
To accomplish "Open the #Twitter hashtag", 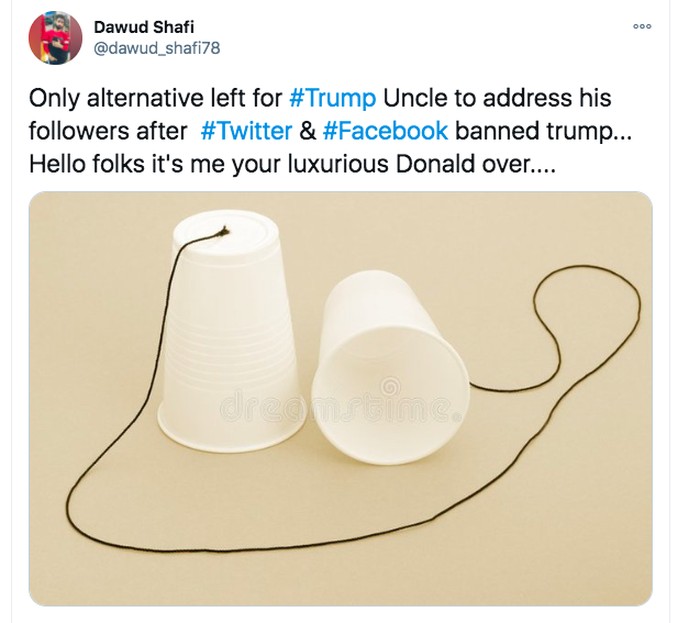I will pos(246,131).
